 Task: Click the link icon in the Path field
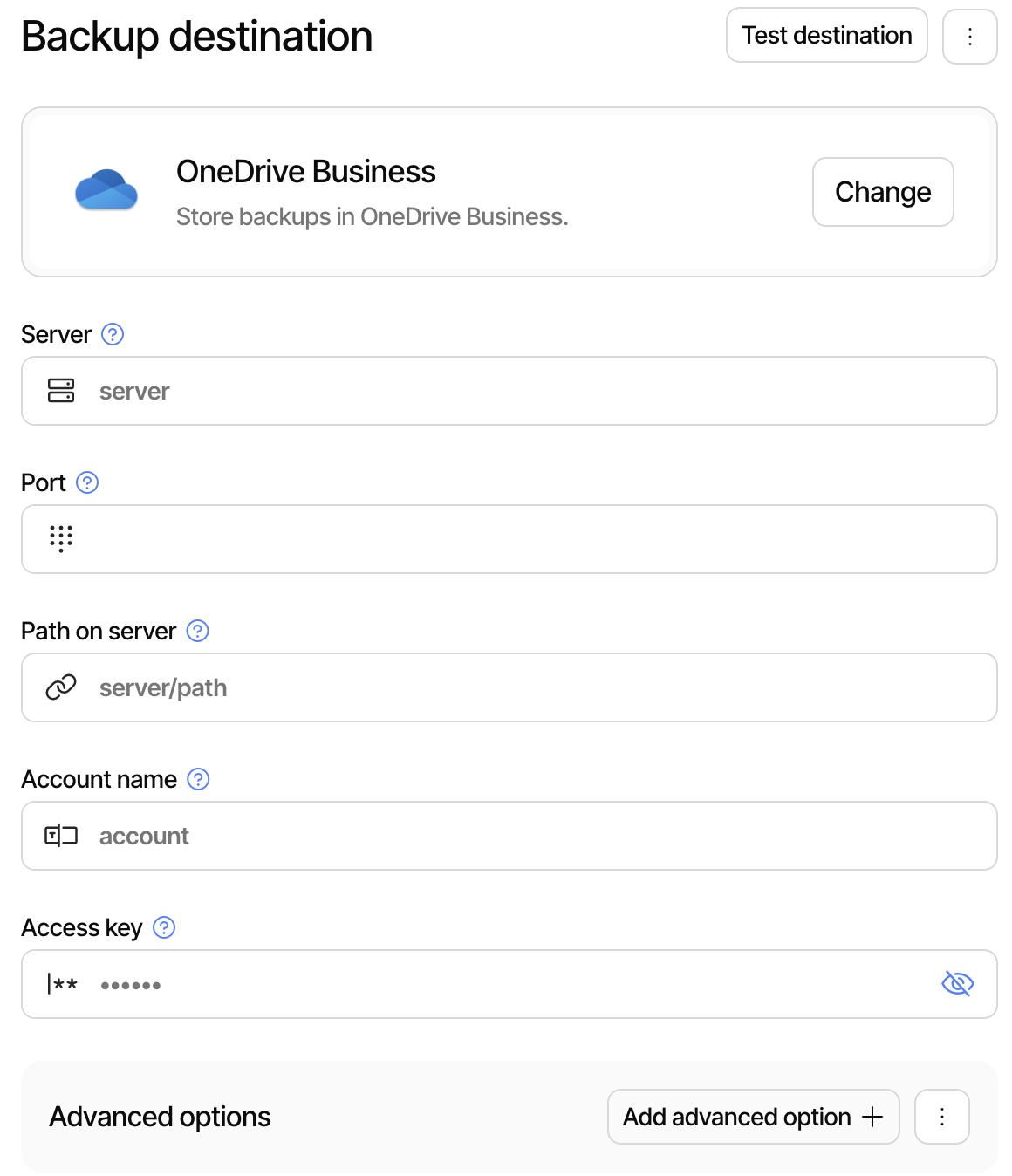pyautogui.click(x=61, y=687)
